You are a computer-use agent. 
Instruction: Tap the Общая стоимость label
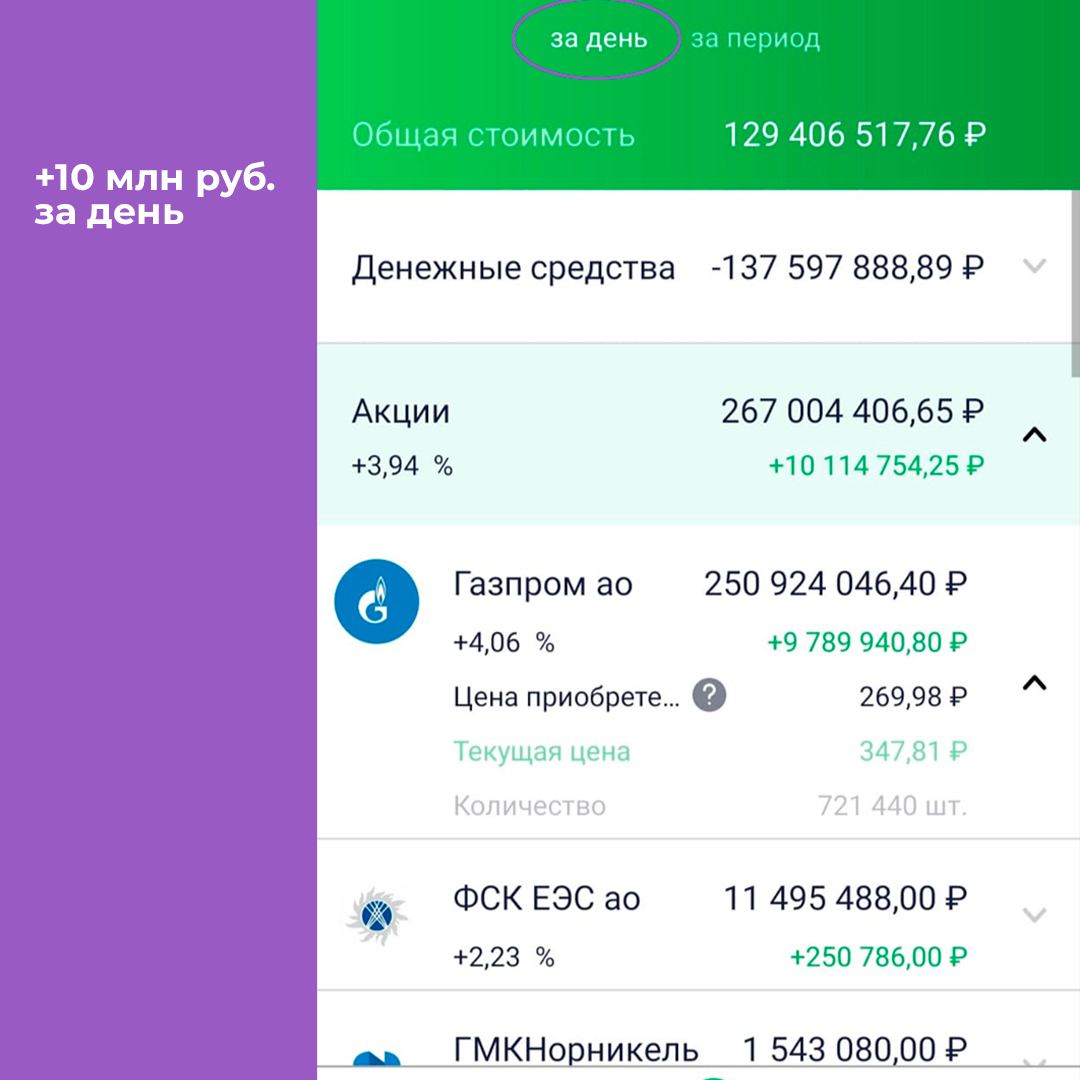(493, 135)
